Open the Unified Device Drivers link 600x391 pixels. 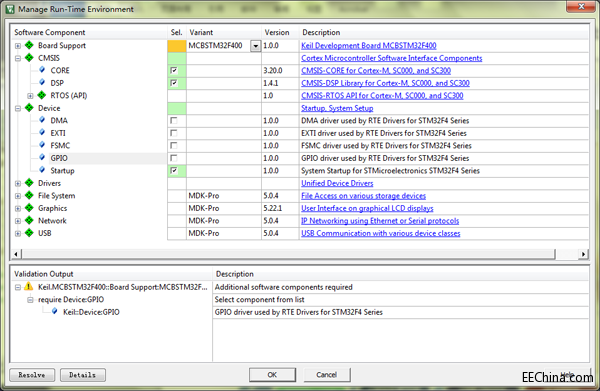tap(337, 183)
